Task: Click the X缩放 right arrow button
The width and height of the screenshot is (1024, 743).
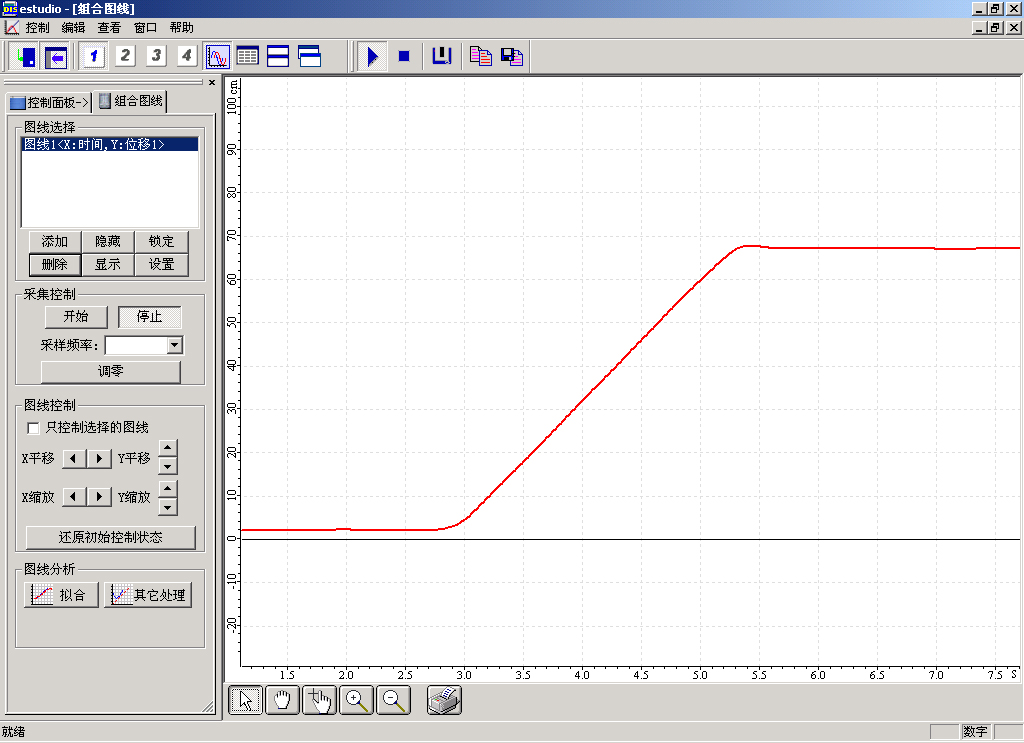Action: (x=99, y=497)
